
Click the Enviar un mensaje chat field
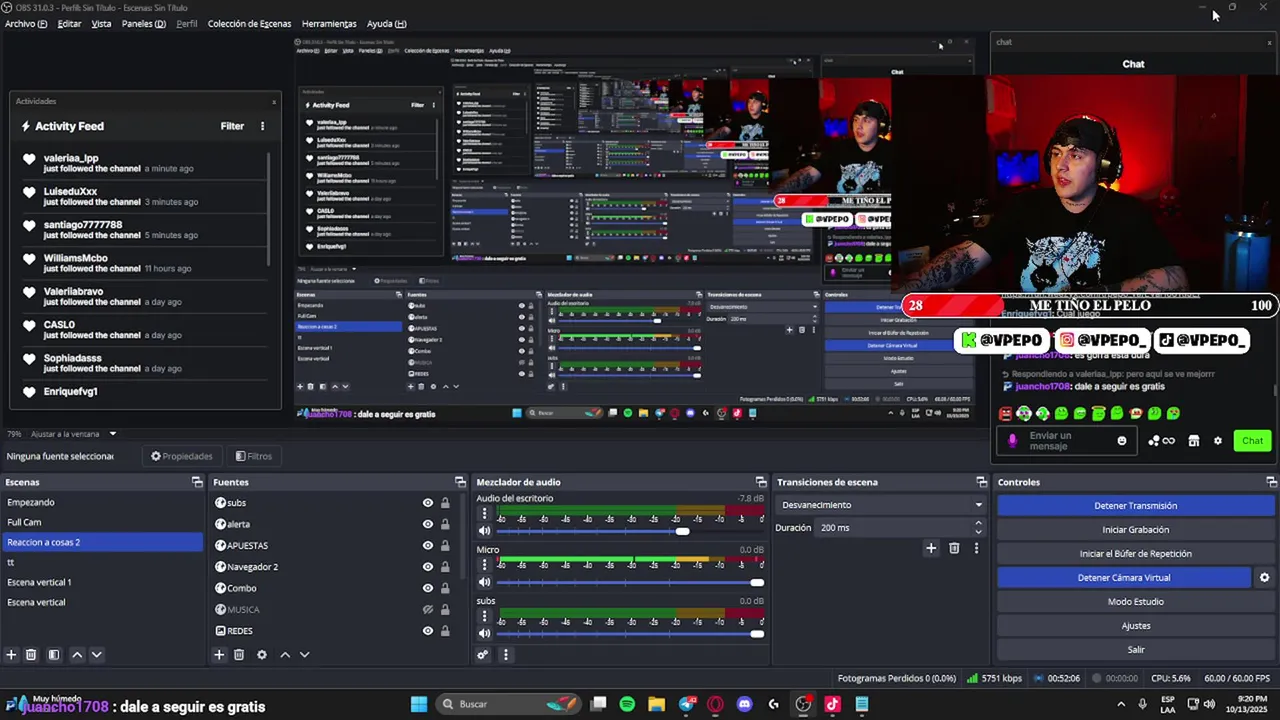point(1066,441)
